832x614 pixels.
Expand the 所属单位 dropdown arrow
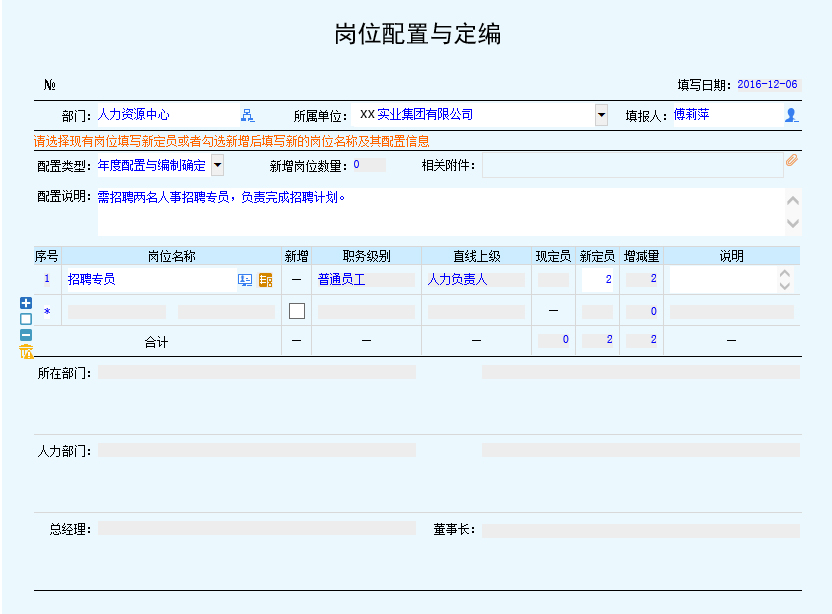601,115
